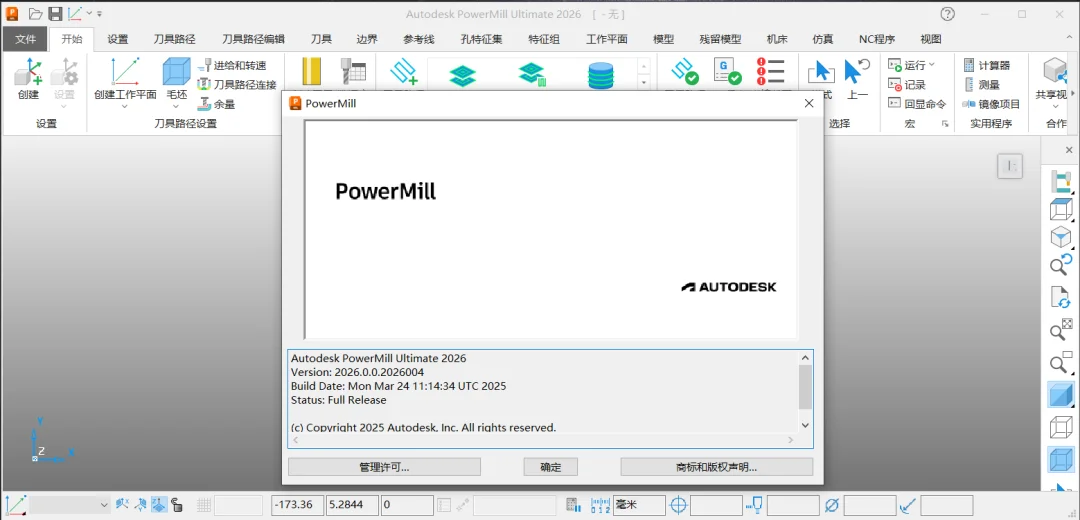Switch to the 边界 tab
This screenshot has width=1080, height=520.
(367, 39)
